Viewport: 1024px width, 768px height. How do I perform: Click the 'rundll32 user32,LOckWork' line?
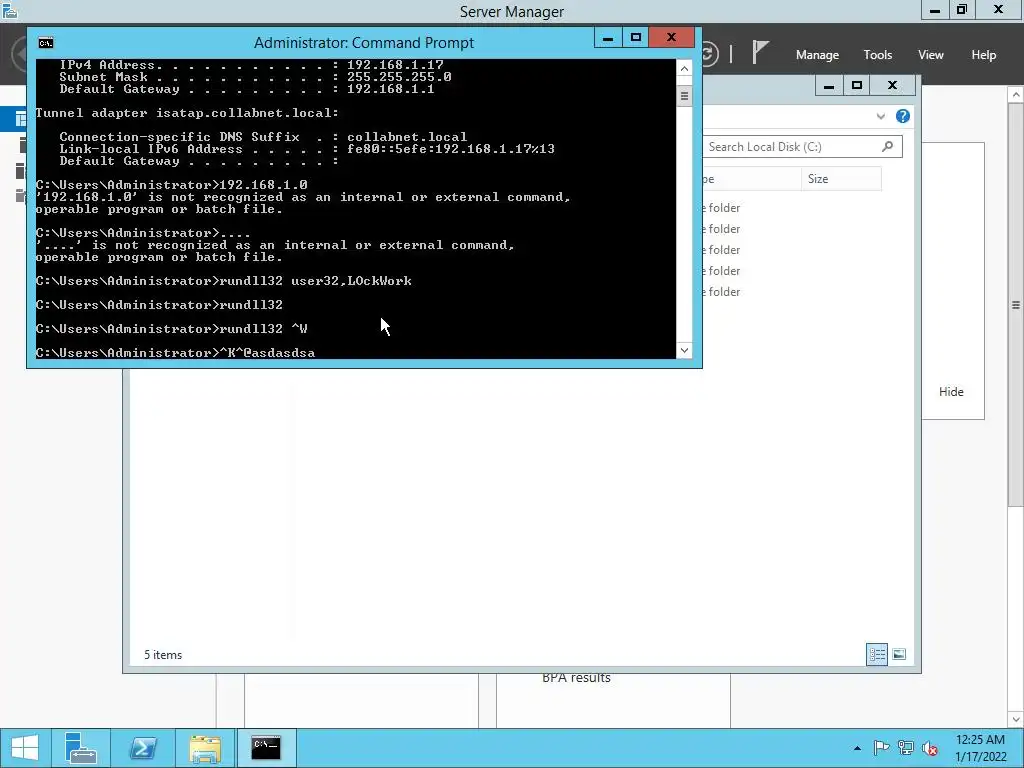tap(223, 281)
